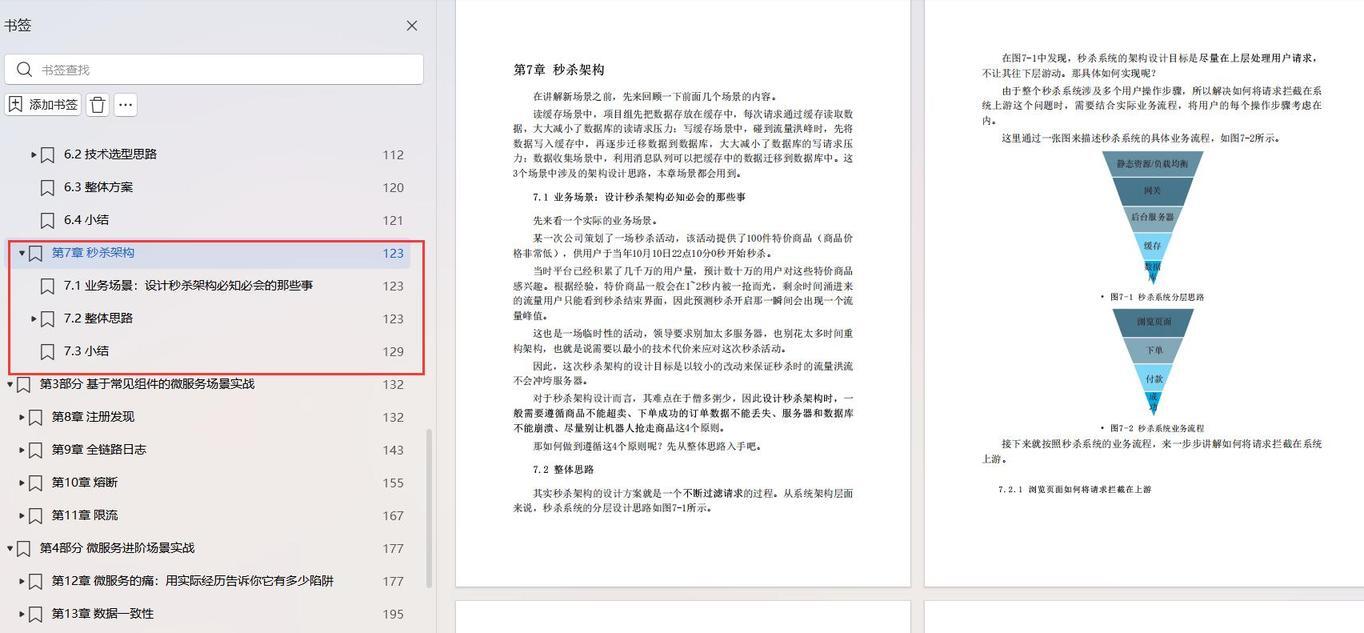Expand the 第11章 限流 bookmark
Image resolution: width=1364 pixels, height=633 pixels.
(21, 516)
